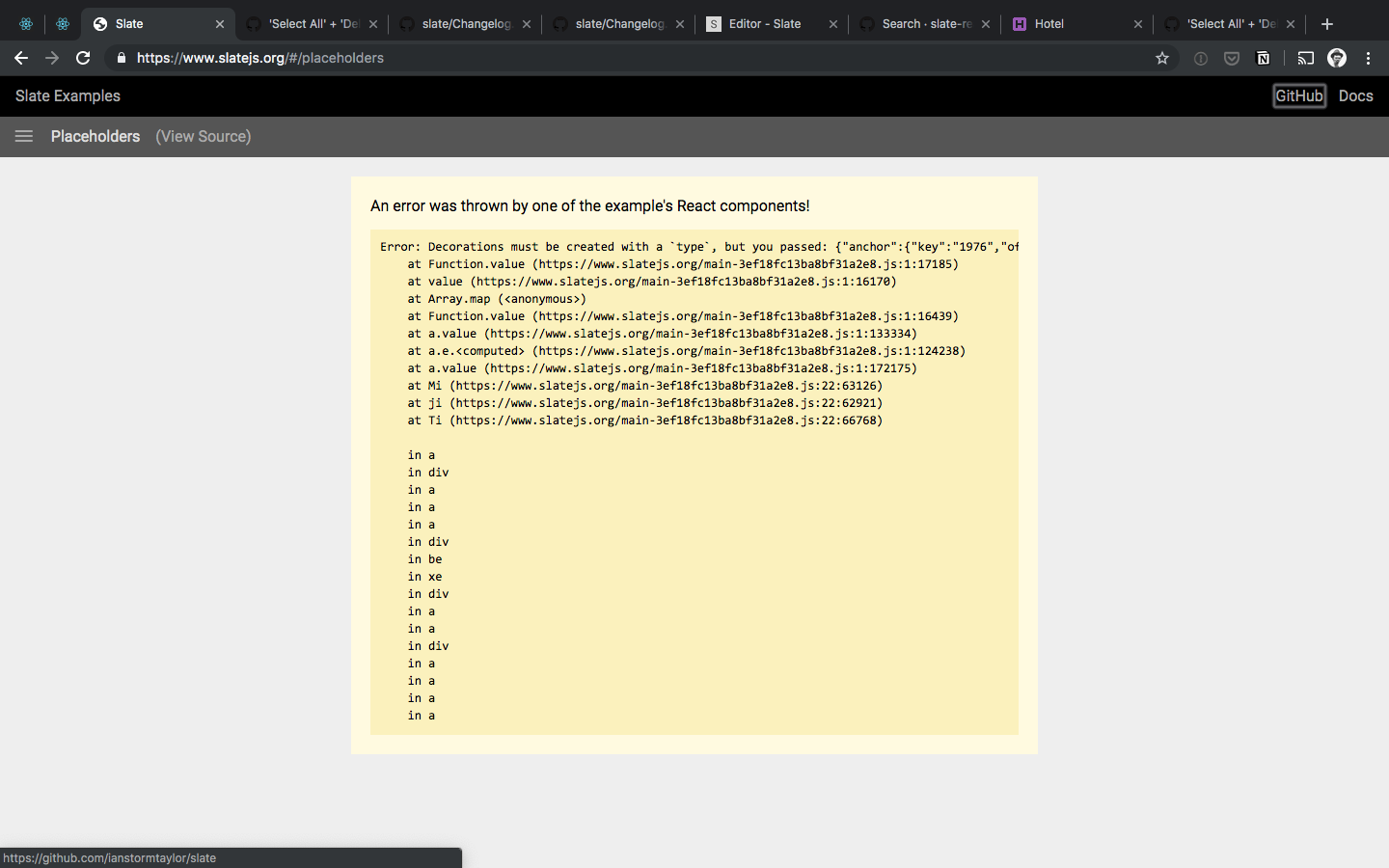Viewport: 1389px width, 868px height.
Task: Click the Cast icon in toolbar
Action: click(x=1306, y=58)
